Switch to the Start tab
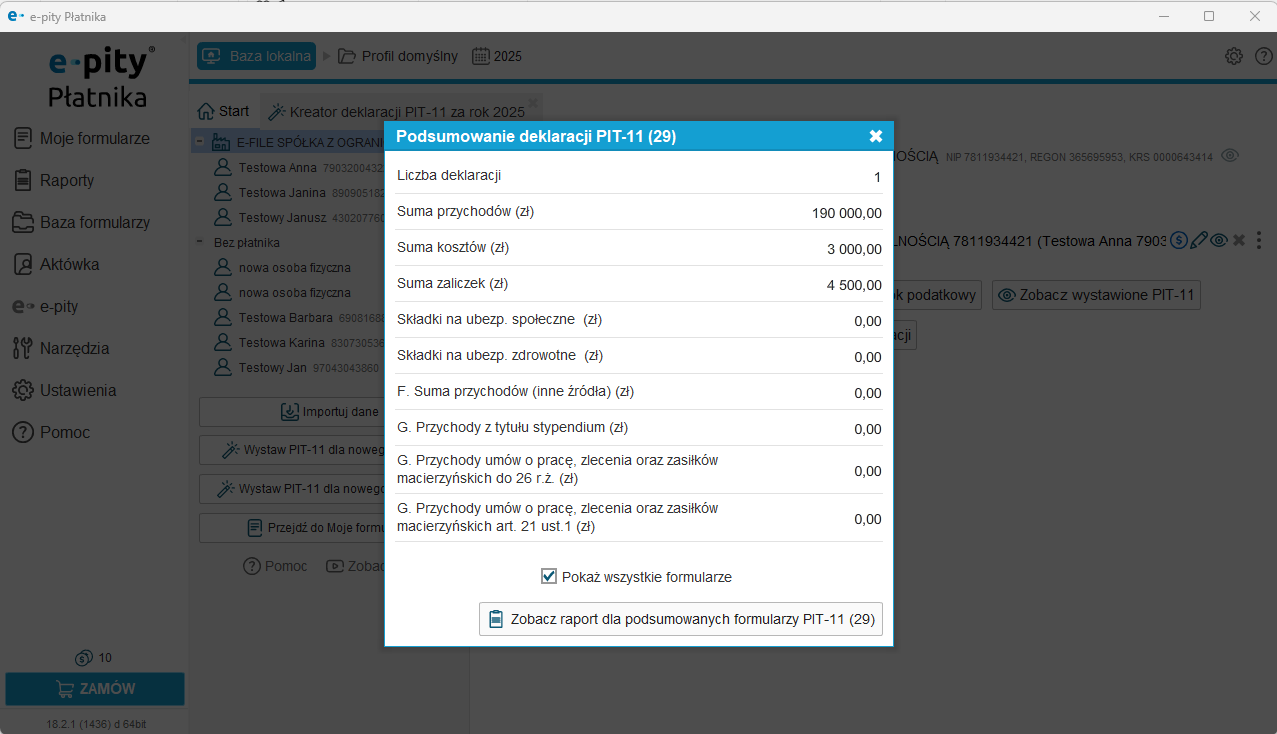Screen dimensions: 1277x734 [x=224, y=111]
